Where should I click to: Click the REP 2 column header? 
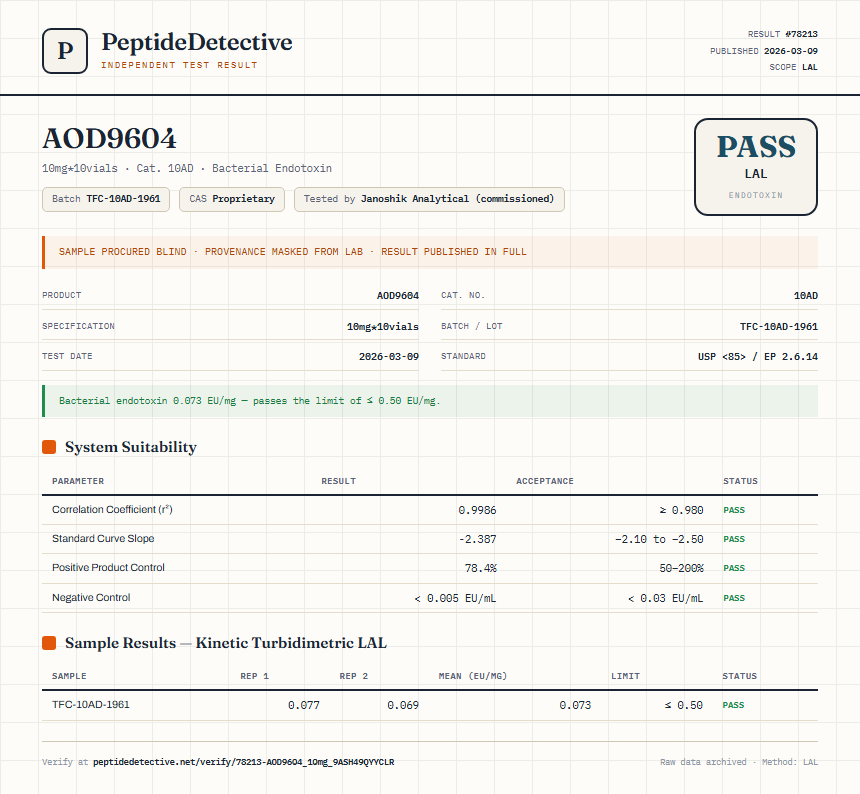coord(354,676)
